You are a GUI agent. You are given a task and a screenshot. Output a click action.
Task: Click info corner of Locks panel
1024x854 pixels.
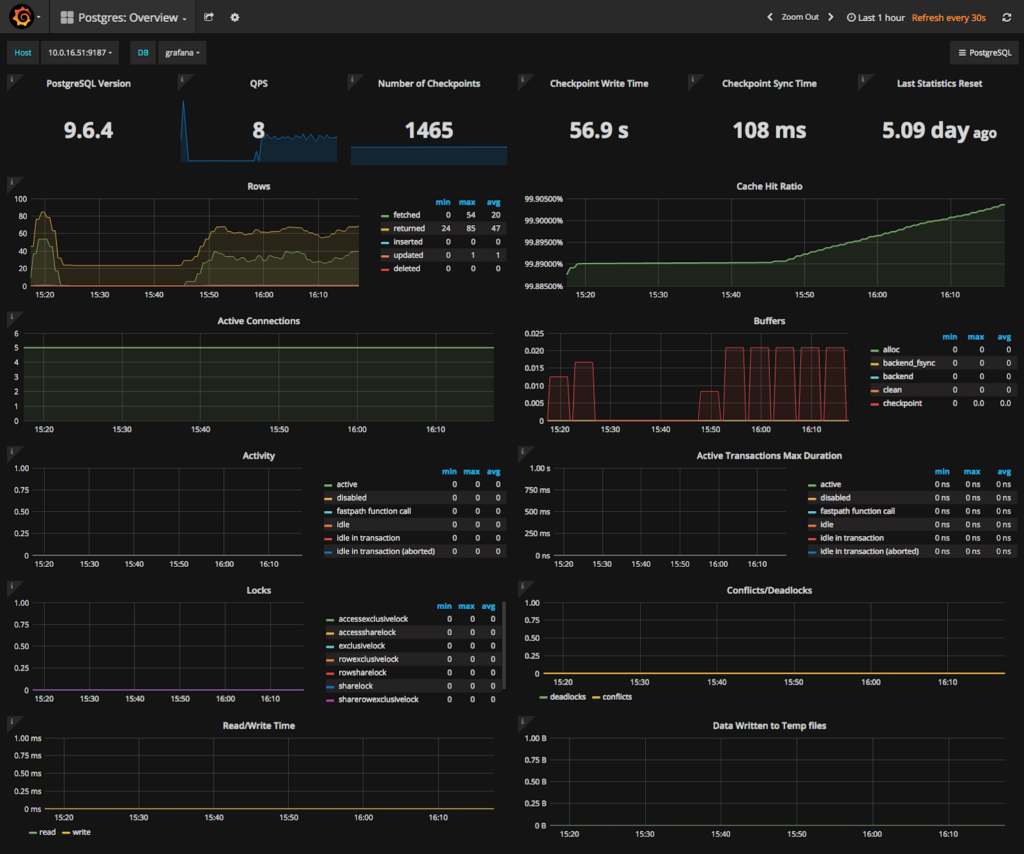coord(12,586)
